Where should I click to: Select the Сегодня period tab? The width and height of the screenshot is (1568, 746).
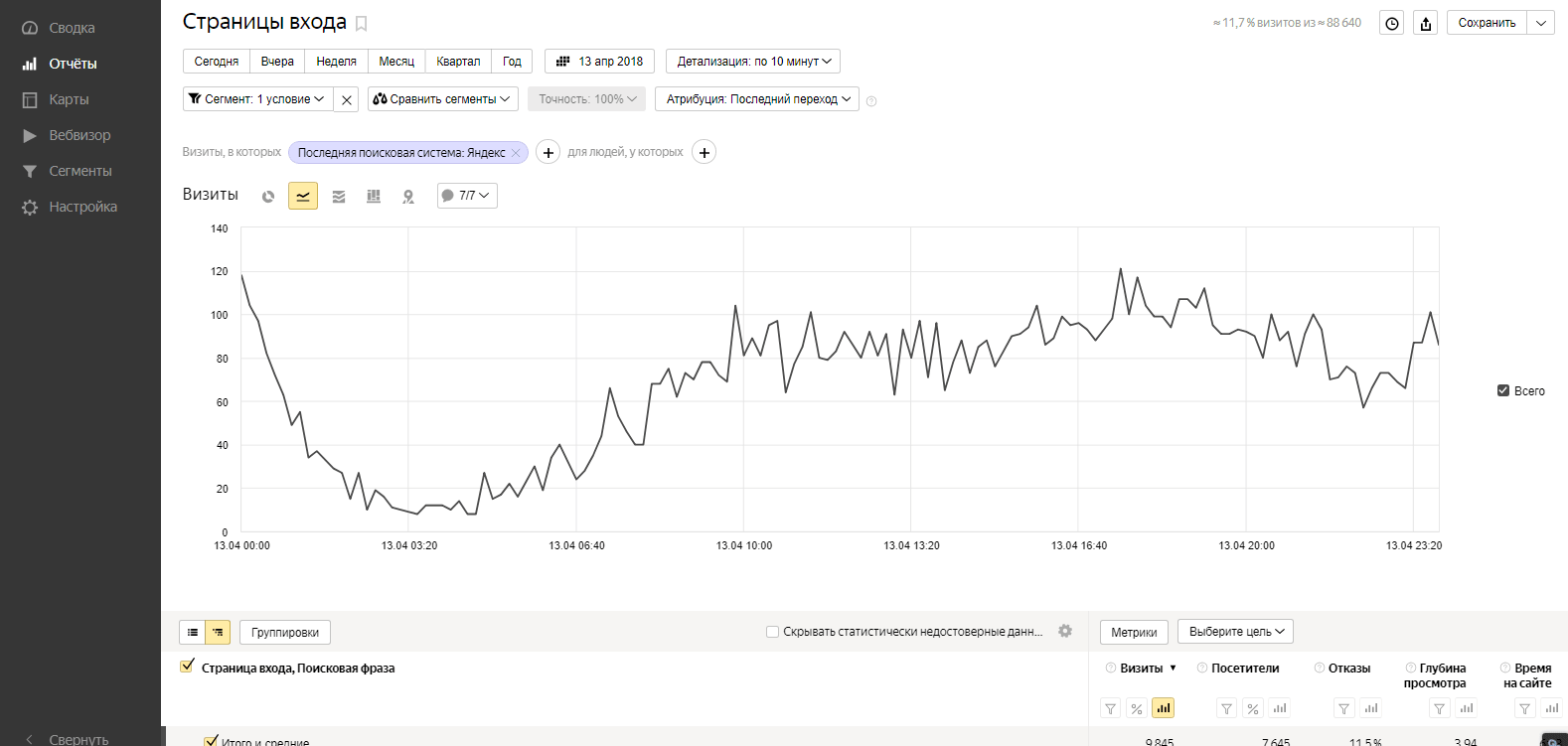[x=217, y=62]
